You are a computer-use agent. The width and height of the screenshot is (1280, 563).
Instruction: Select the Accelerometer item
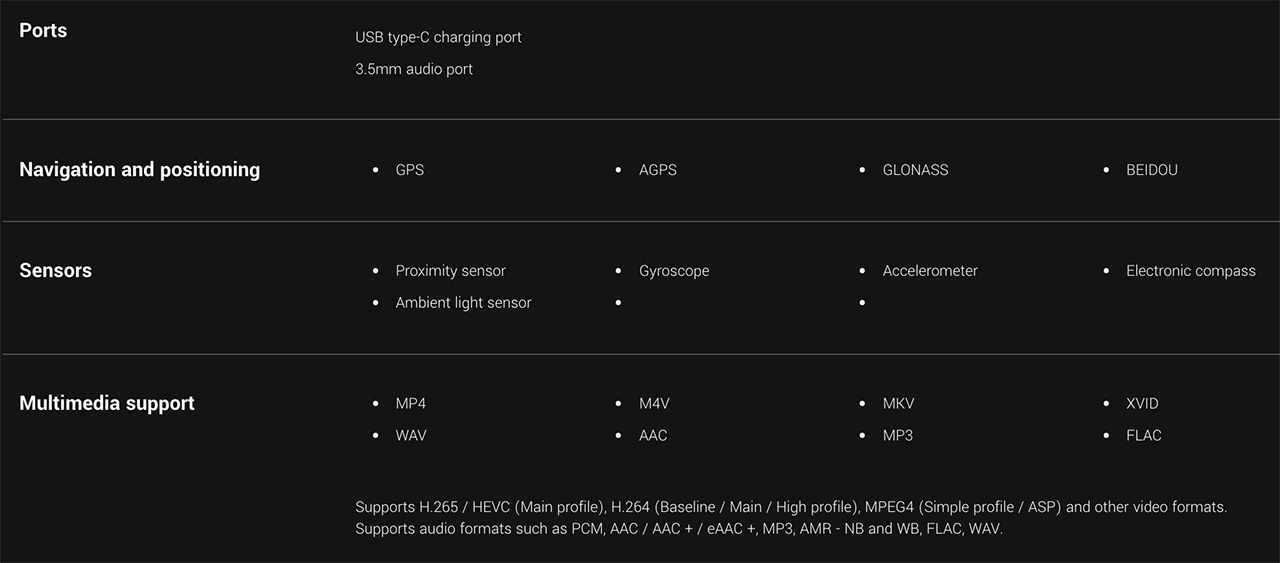(930, 271)
